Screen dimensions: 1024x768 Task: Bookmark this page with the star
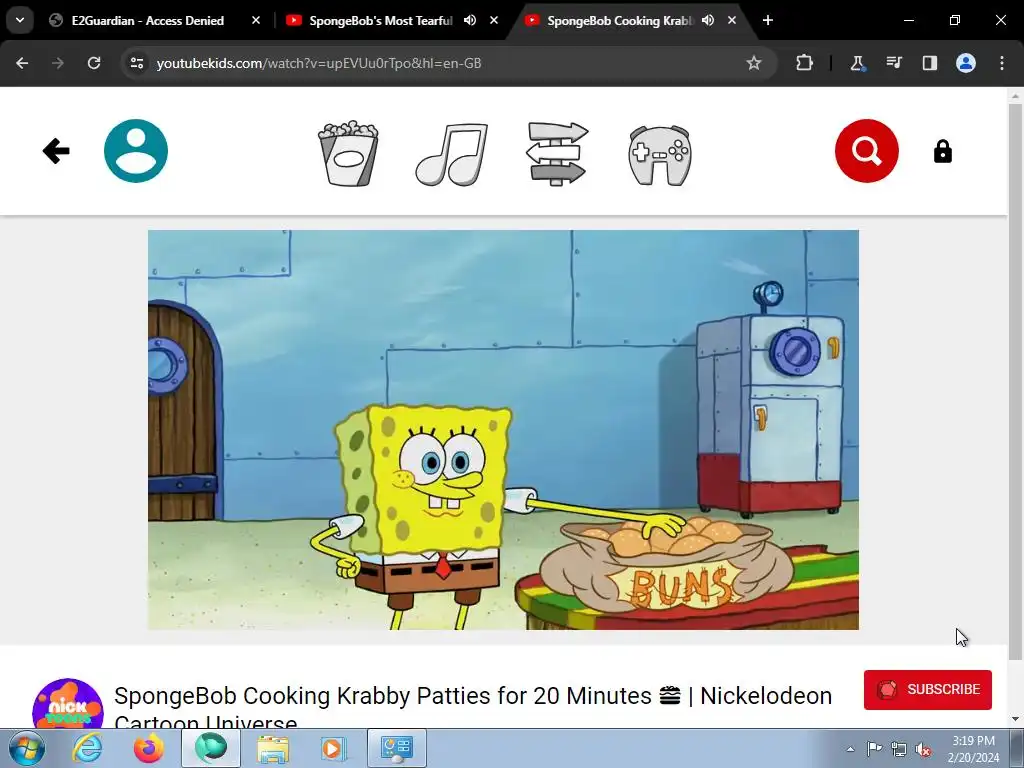coord(754,63)
